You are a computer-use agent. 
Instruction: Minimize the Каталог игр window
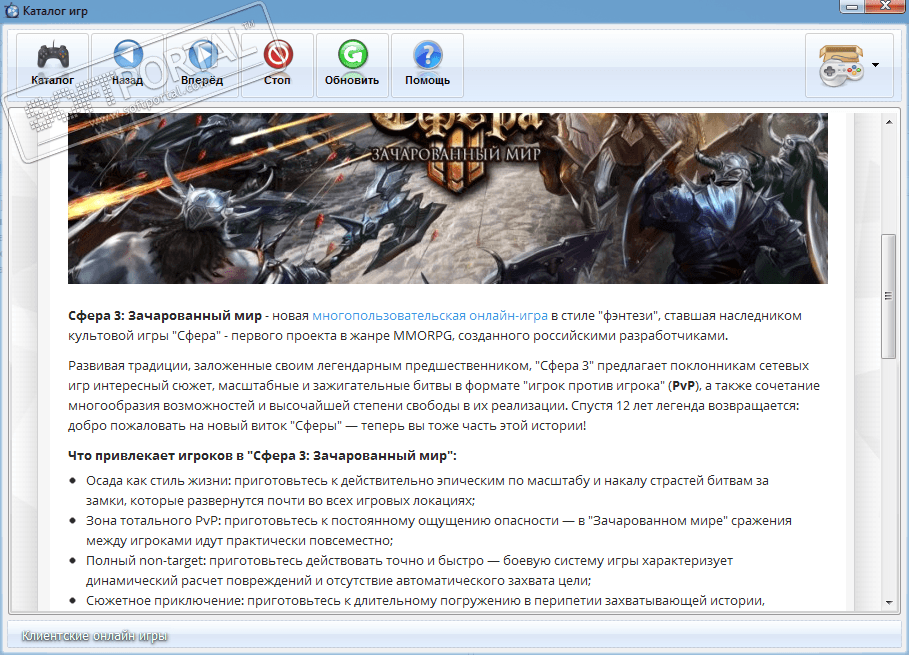852,6
